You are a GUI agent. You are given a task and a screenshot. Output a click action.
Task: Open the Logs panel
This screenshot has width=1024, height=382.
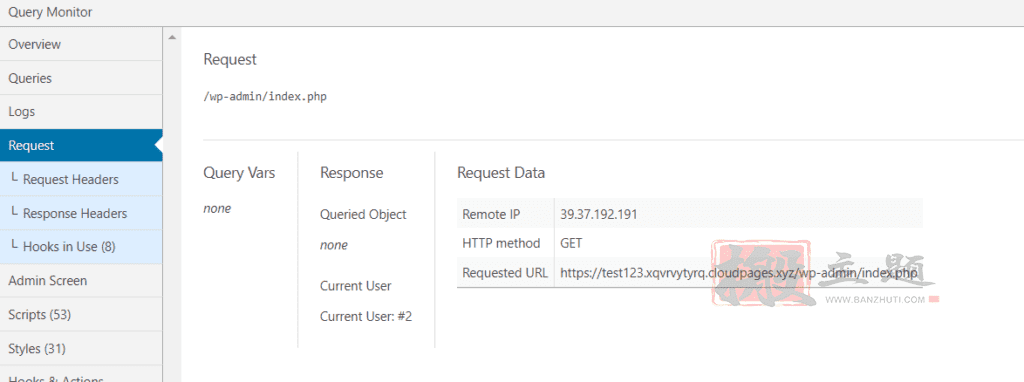point(81,112)
